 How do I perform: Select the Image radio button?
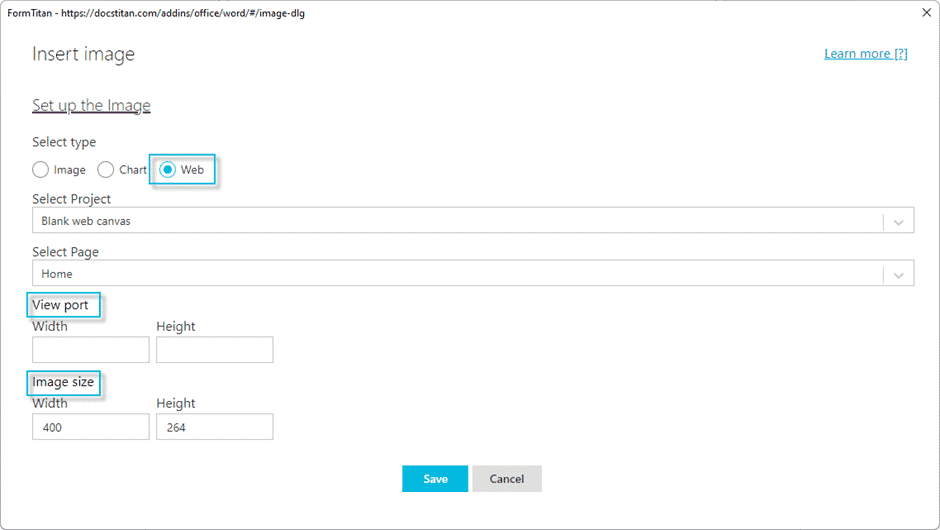tap(40, 170)
